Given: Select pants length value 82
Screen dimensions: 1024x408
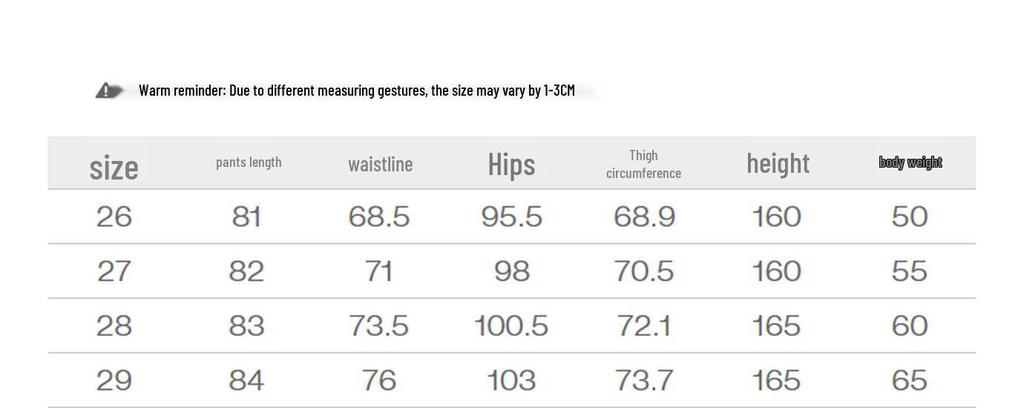Looking at the screenshot, I should coord(247,271).
